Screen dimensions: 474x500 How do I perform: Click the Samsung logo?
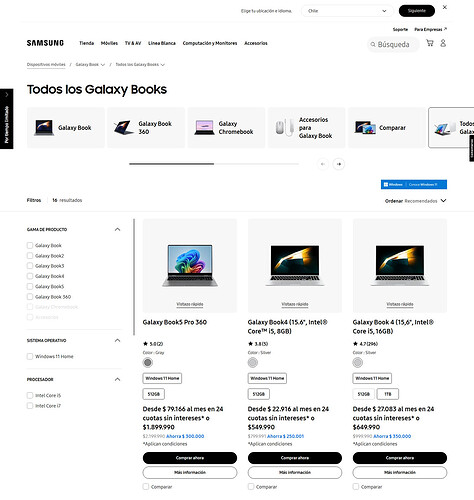coord(45,43)
